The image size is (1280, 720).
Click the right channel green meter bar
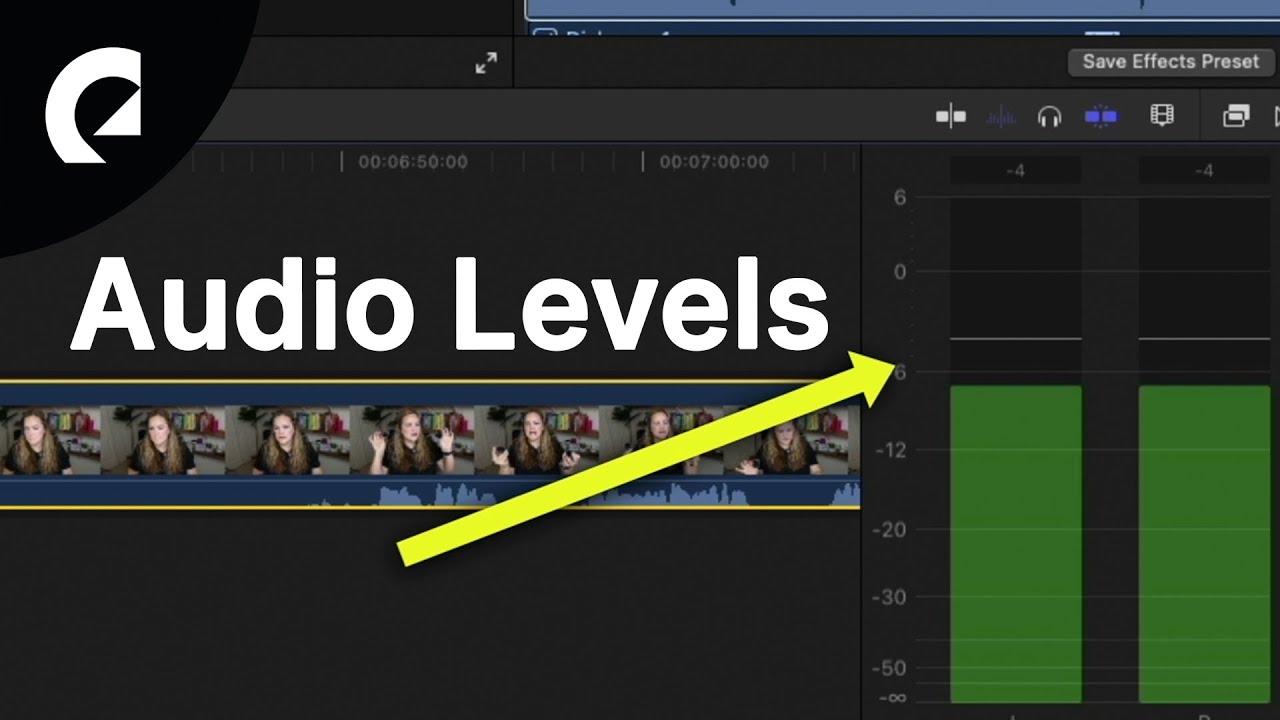coord(1204,544)
